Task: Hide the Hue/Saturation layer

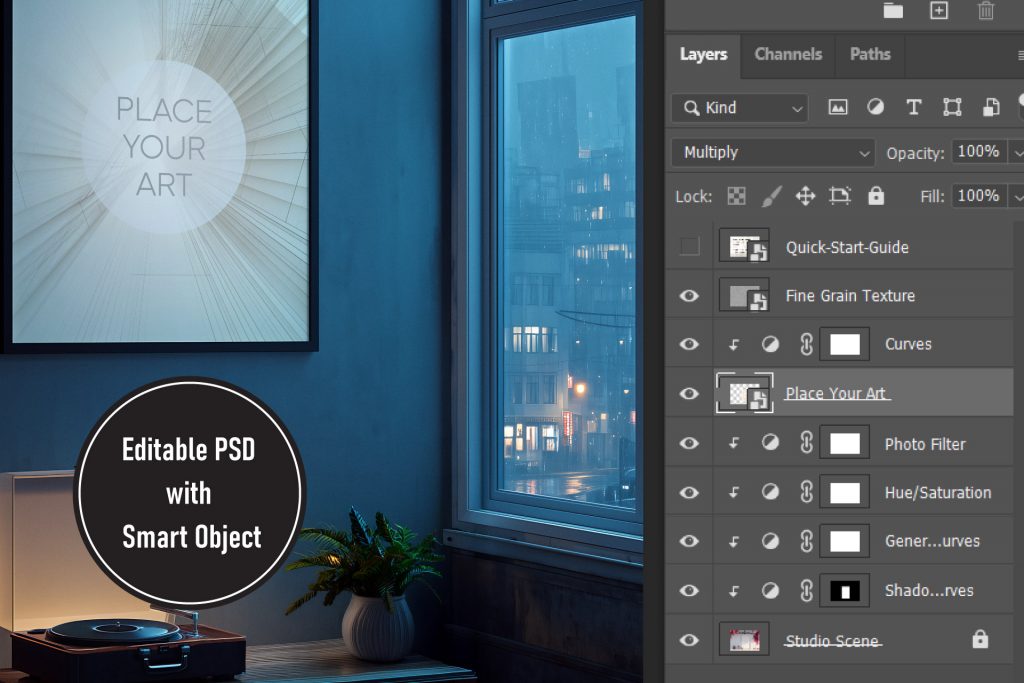Action: coord(689,492)
